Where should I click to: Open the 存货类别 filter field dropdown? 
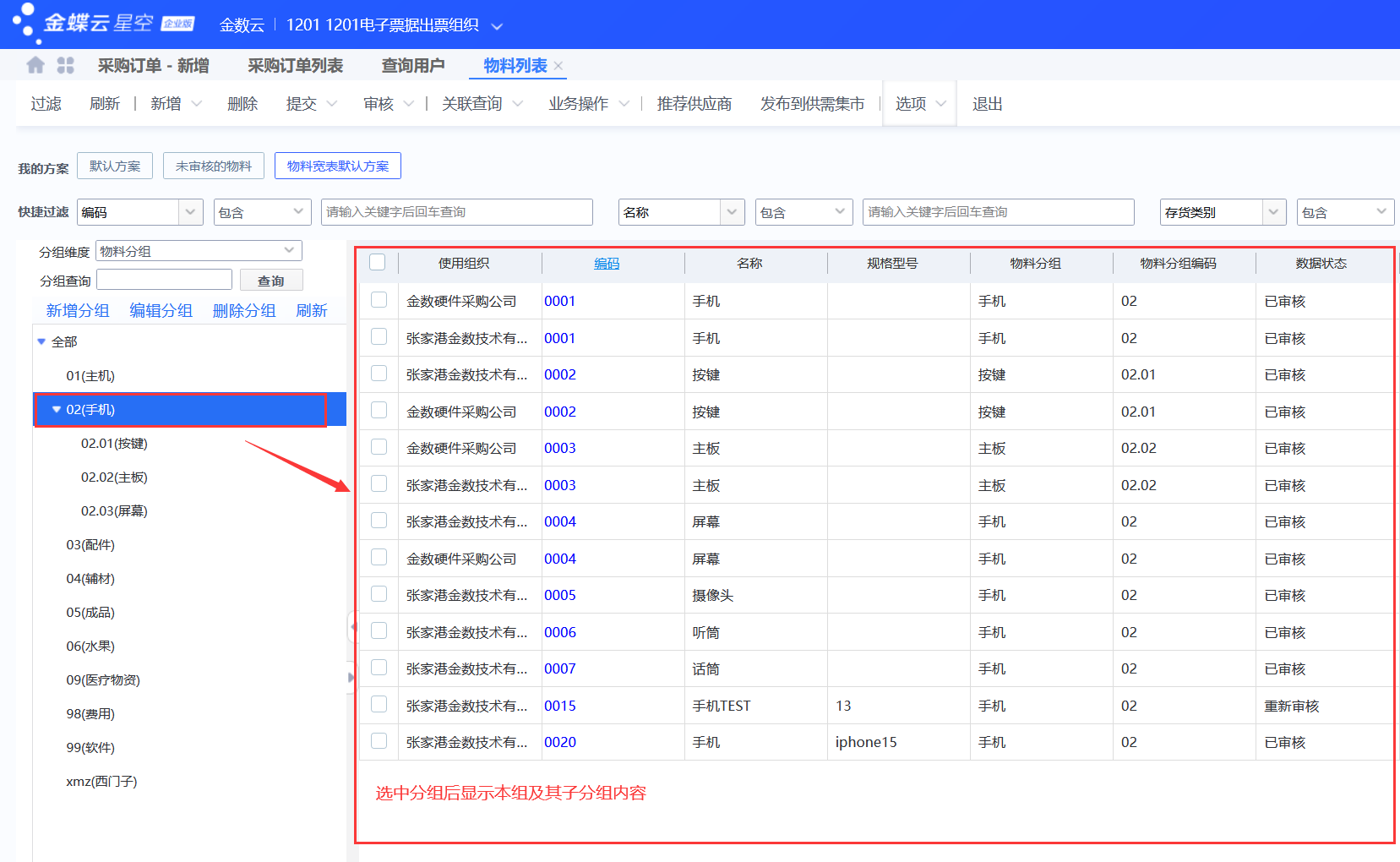[x=1274, y=212]
